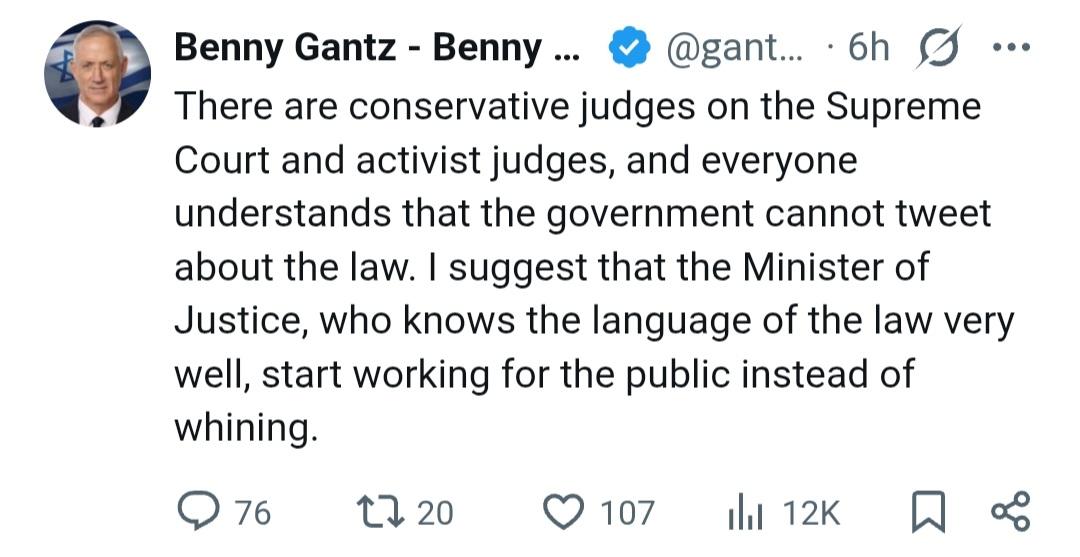
Task: Like the post with the heart icon
Action: click(x=564, y=512)
